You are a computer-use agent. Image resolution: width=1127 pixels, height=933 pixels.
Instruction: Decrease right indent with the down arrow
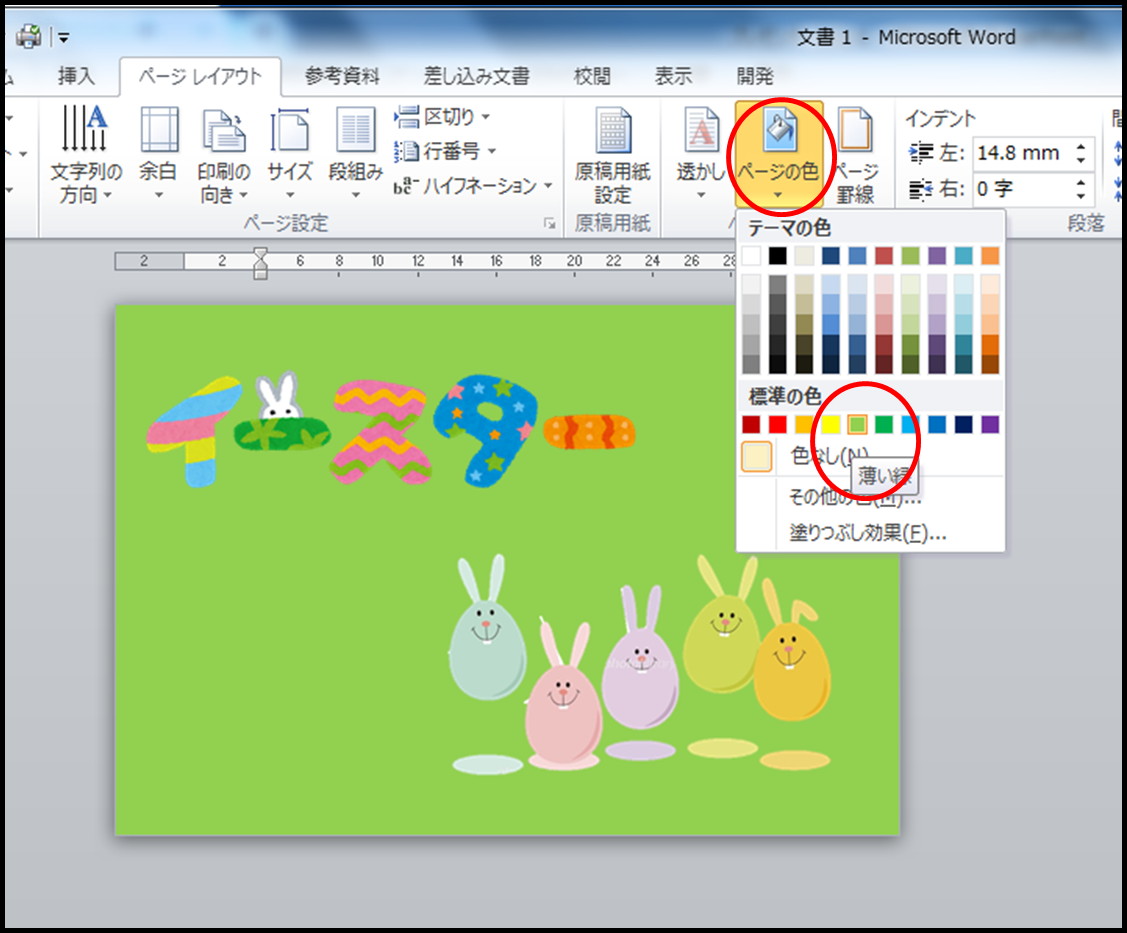(x=1081, y=196)
